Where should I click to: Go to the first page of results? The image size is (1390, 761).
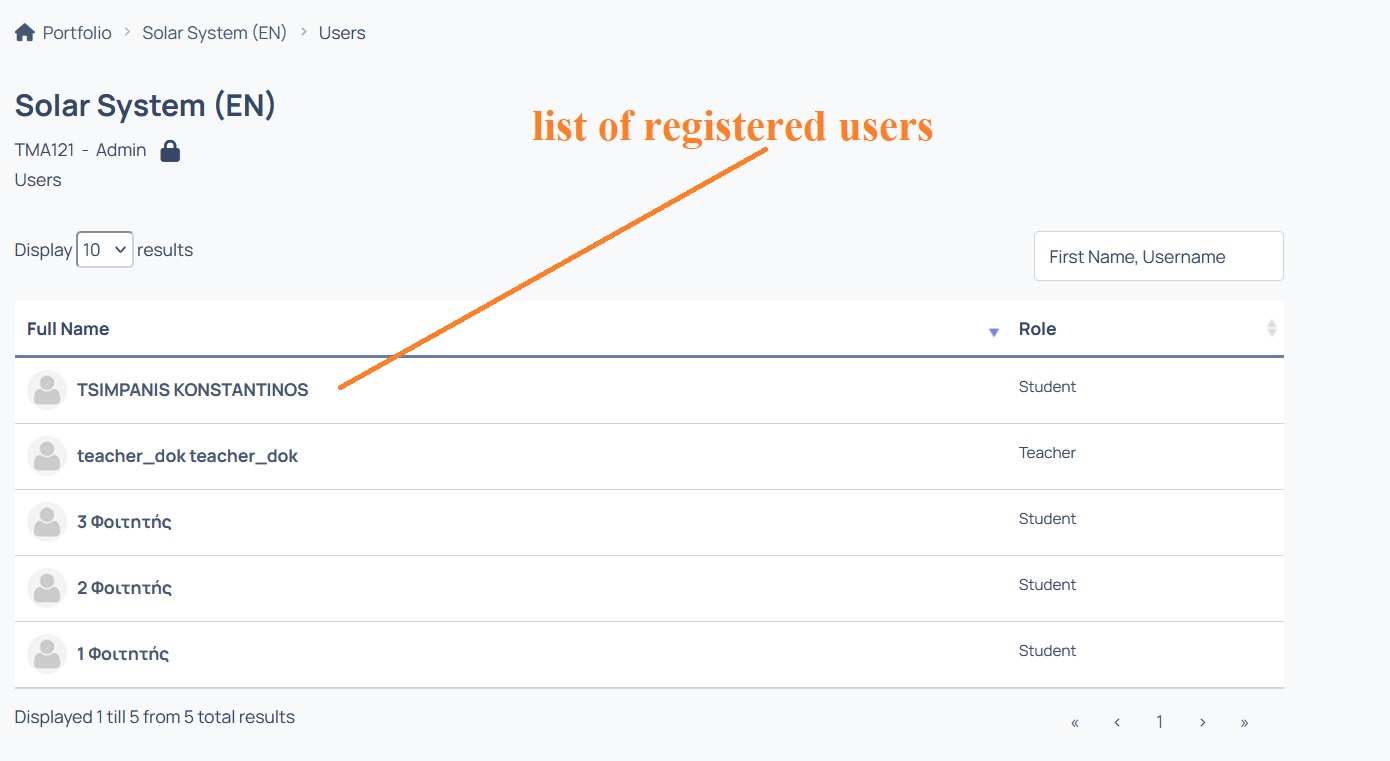click(x=1075, y=722)
